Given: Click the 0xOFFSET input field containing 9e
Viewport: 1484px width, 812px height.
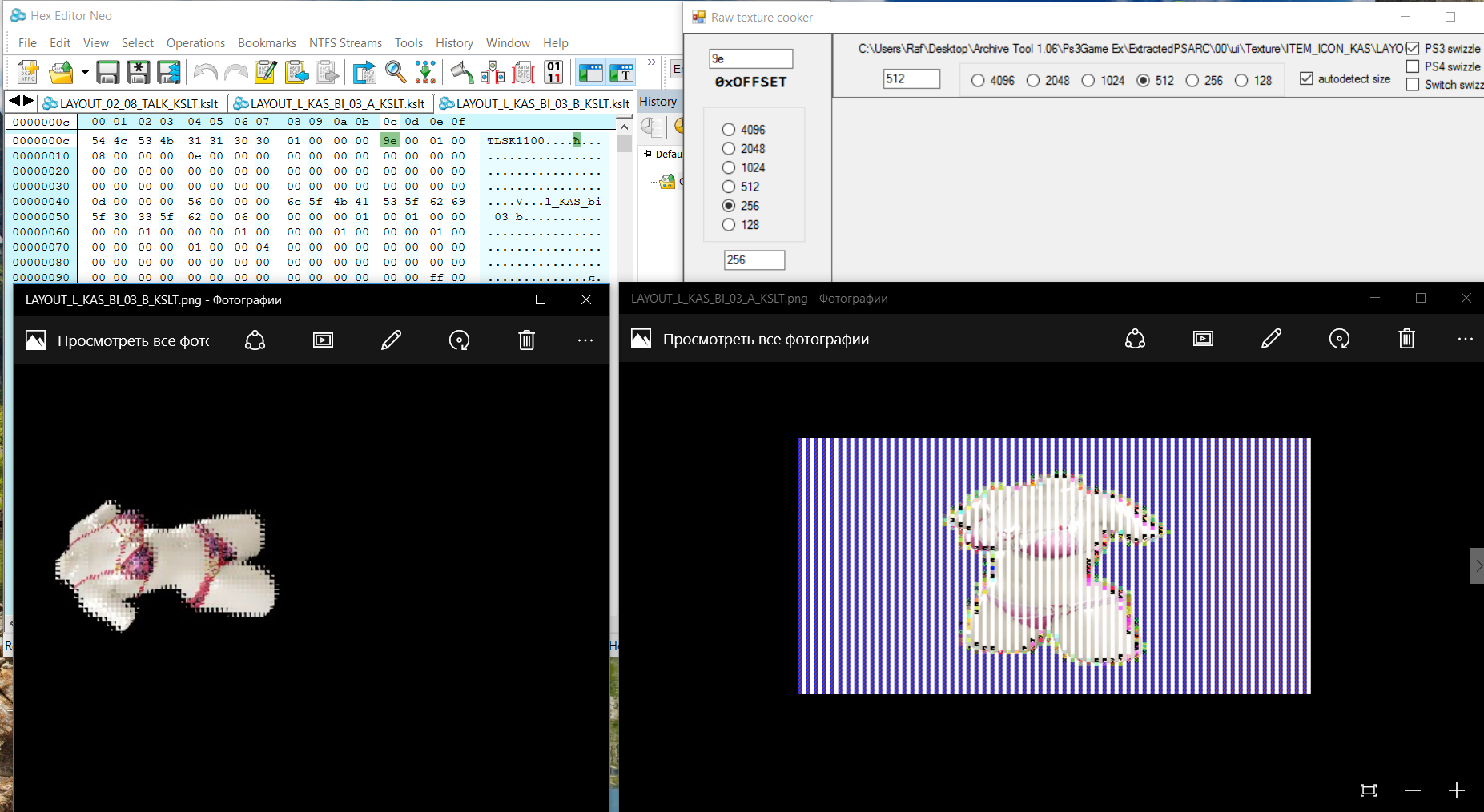Looking at the screenshot, I should 750,58.
